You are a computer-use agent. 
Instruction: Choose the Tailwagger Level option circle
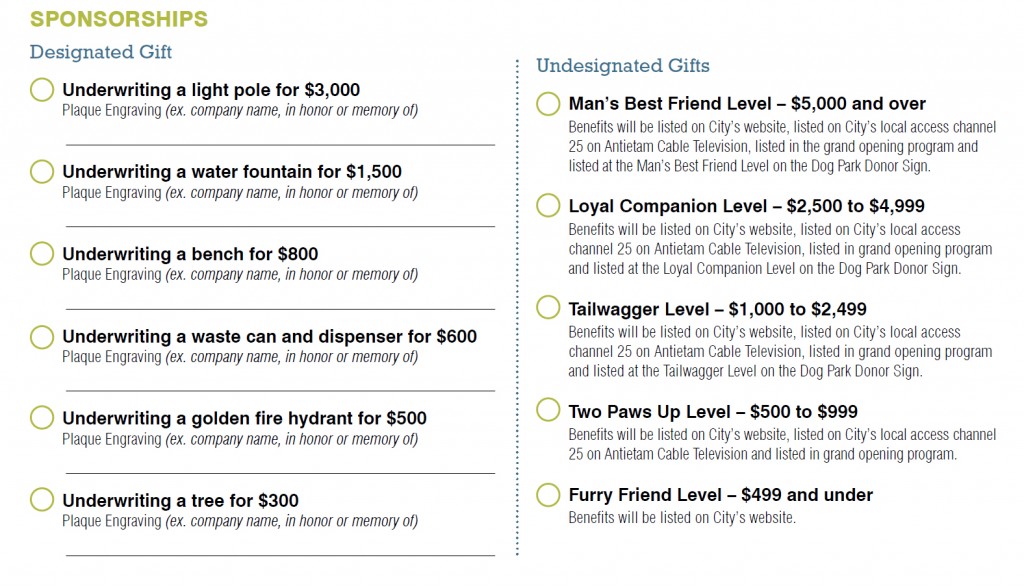[548, 307]
